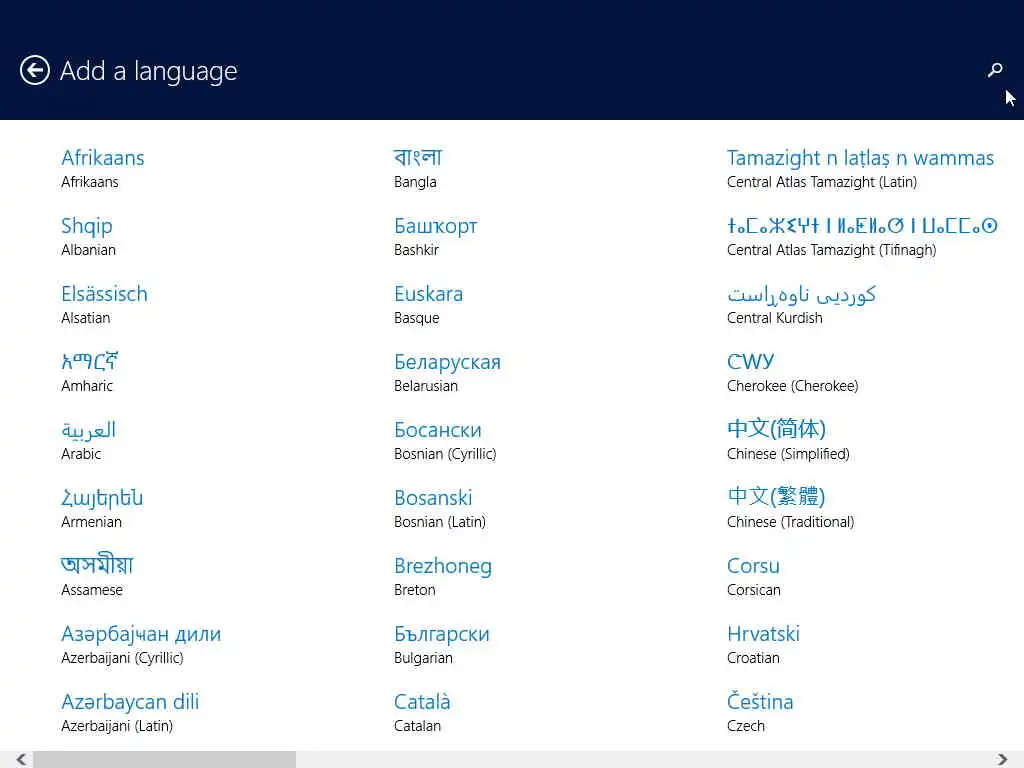Select Corsu (Corsican)
This screenshot has height=768, width=1024.
(754, 576)
